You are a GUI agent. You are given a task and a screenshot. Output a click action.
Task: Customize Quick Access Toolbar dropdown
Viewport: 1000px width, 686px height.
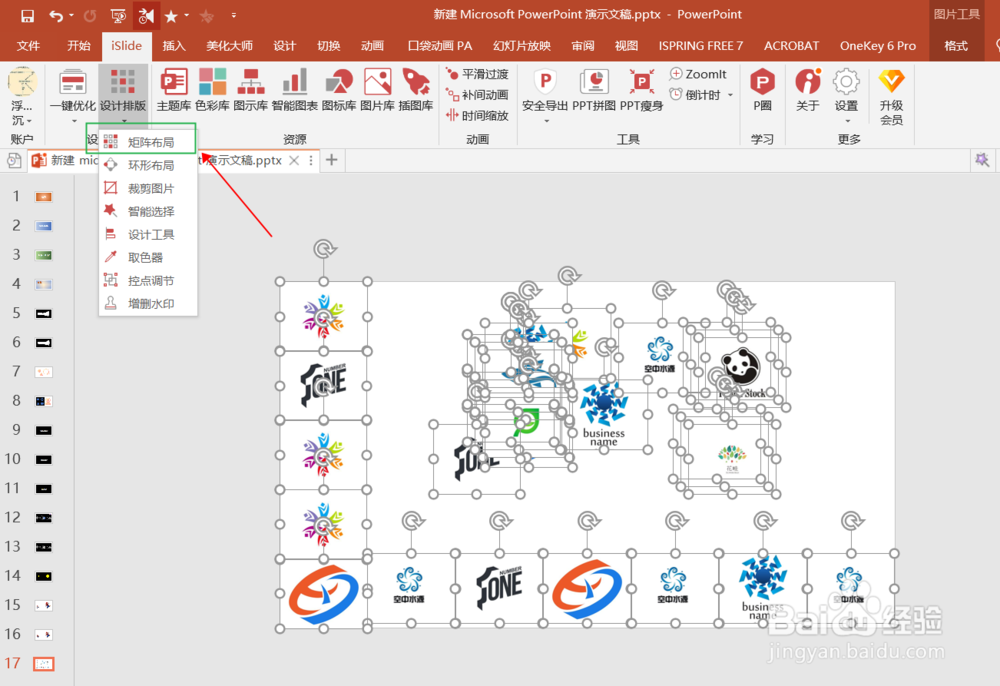(233, 15)
